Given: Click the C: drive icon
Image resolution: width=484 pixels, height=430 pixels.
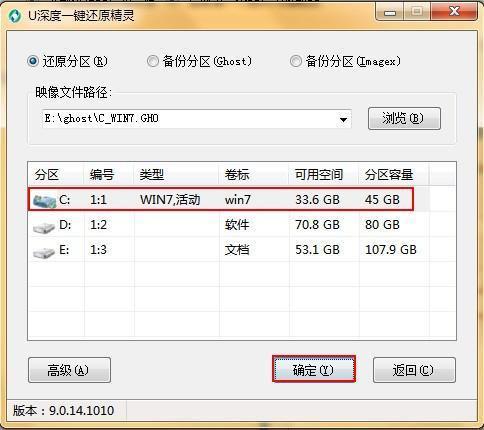Looking at the screenshot, I should pyautogui.click(x=44, y=201).
